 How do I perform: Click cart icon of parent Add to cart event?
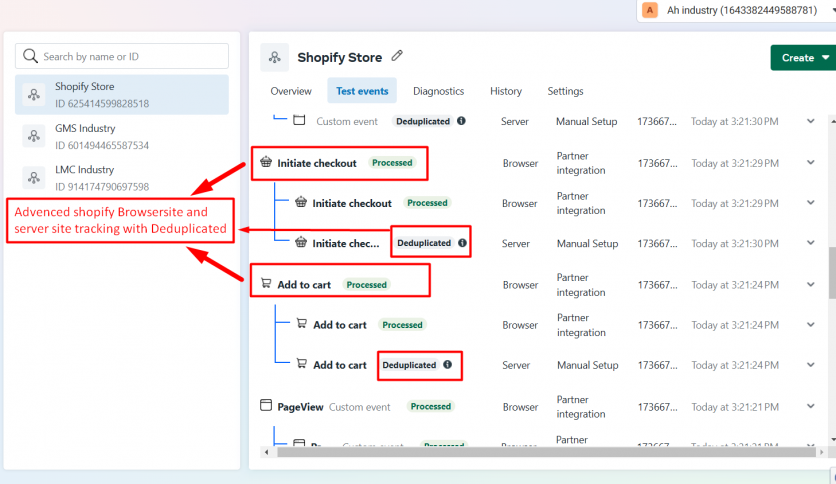[x=266, y=284]
